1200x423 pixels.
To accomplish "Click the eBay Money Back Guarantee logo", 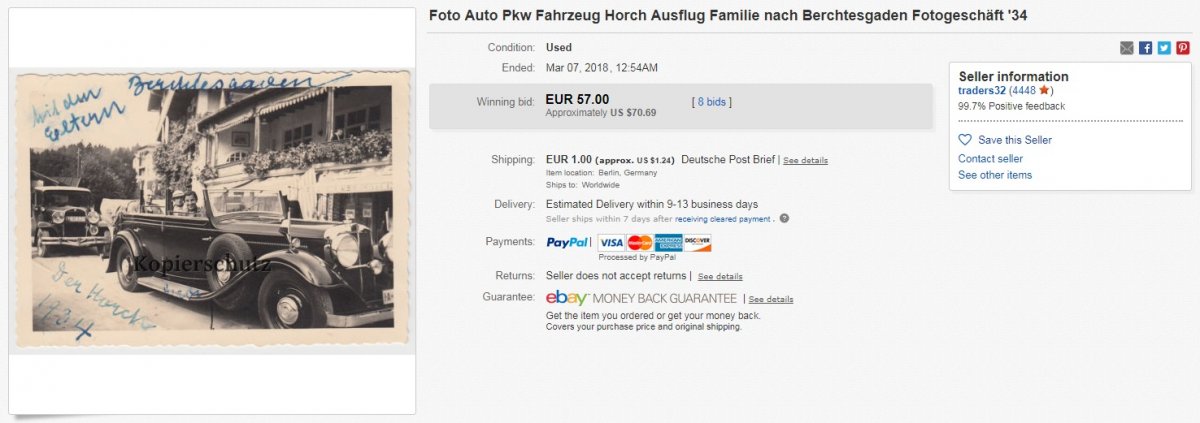I will pos(641,298).
